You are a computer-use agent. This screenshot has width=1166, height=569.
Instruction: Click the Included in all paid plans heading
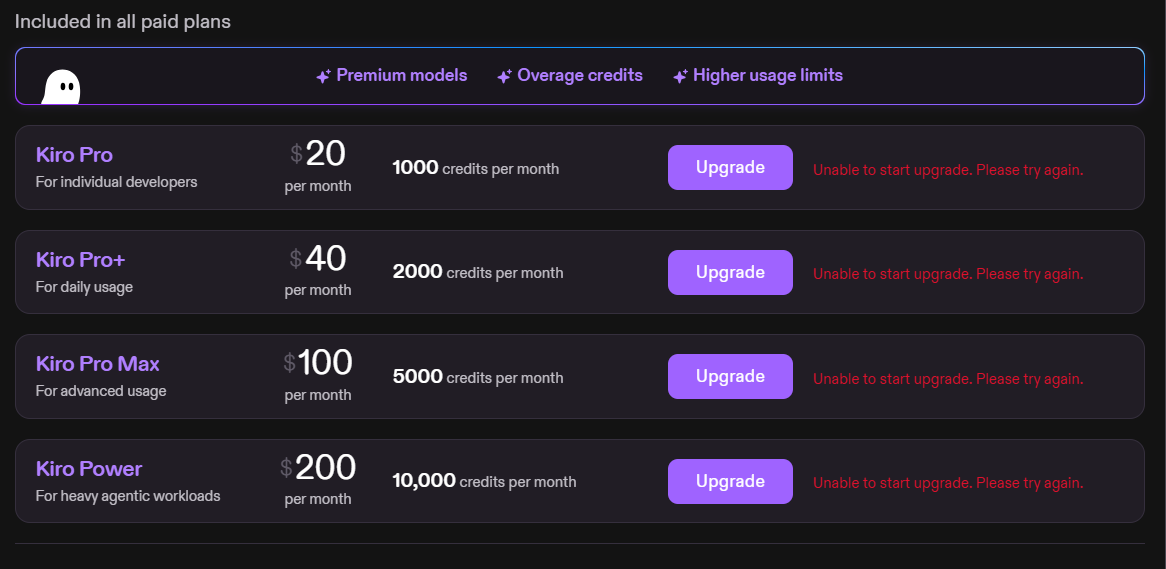[x=123, y=22]
